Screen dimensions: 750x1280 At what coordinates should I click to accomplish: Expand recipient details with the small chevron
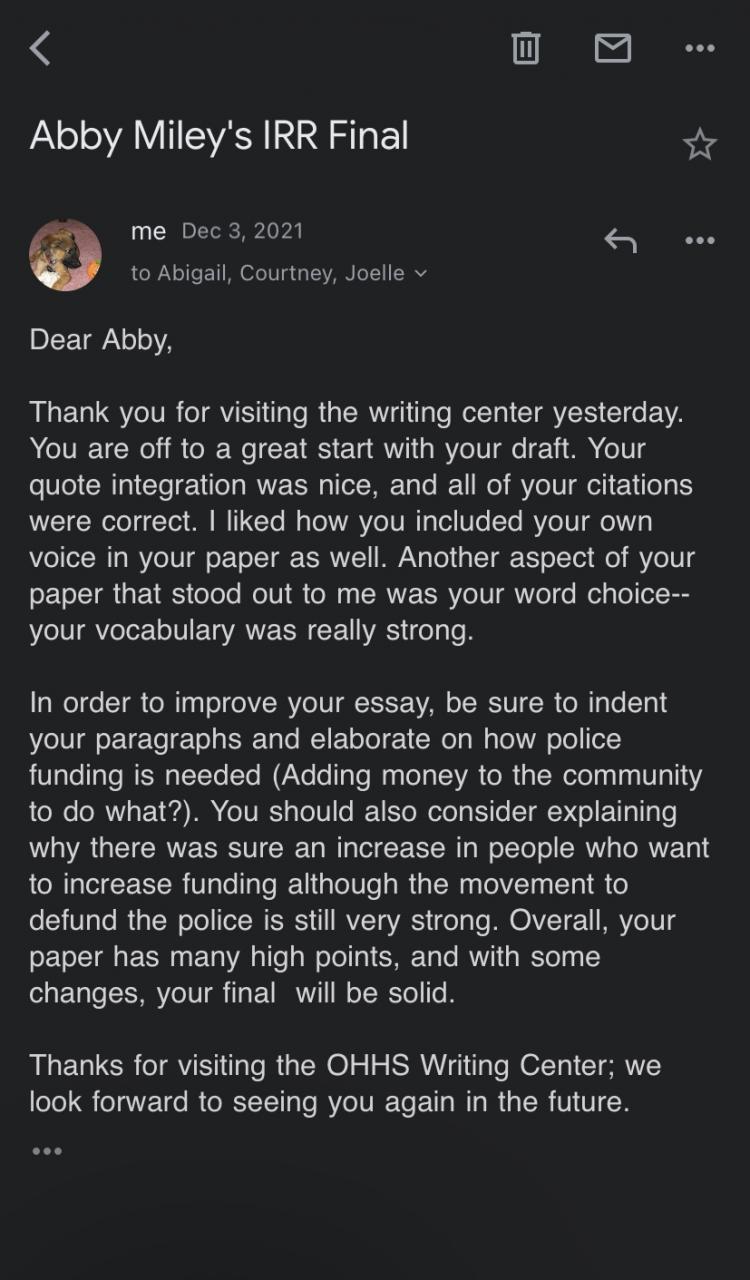pyautogui.click(x=421, y=273)
